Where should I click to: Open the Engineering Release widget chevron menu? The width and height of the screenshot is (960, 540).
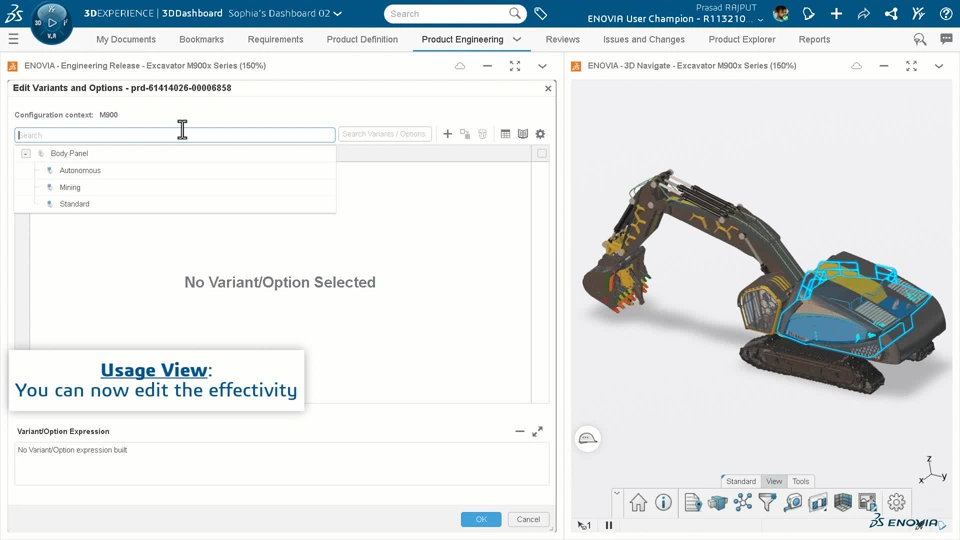[x=542, y=66]
